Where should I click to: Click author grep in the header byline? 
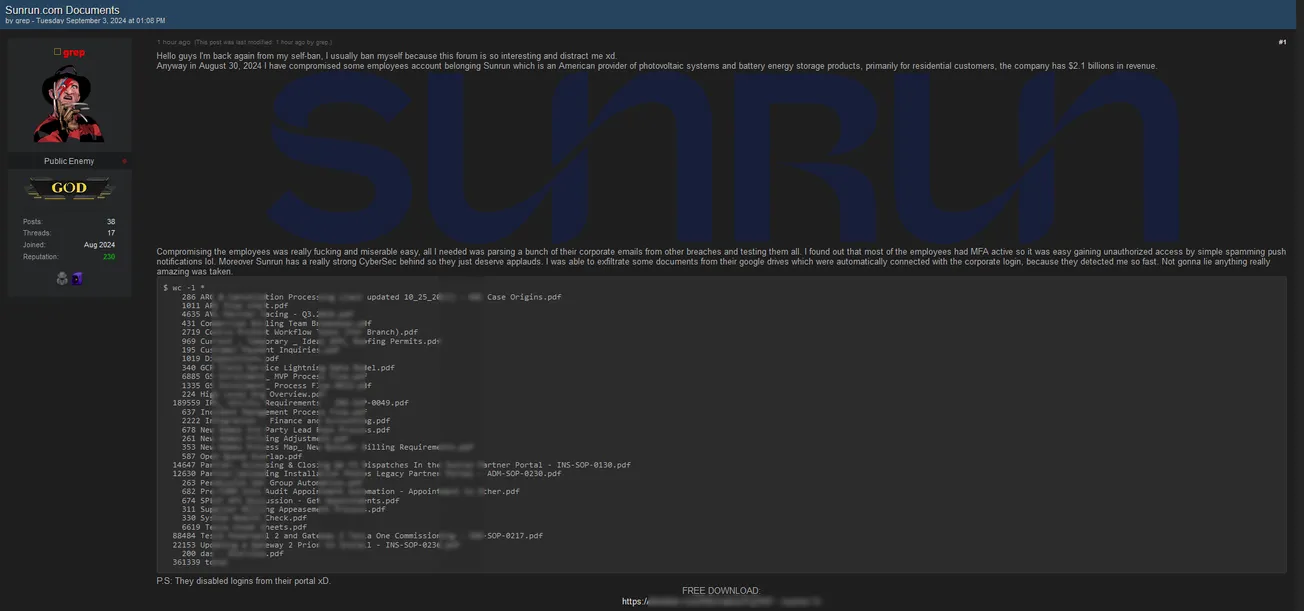tap(22, 21)
